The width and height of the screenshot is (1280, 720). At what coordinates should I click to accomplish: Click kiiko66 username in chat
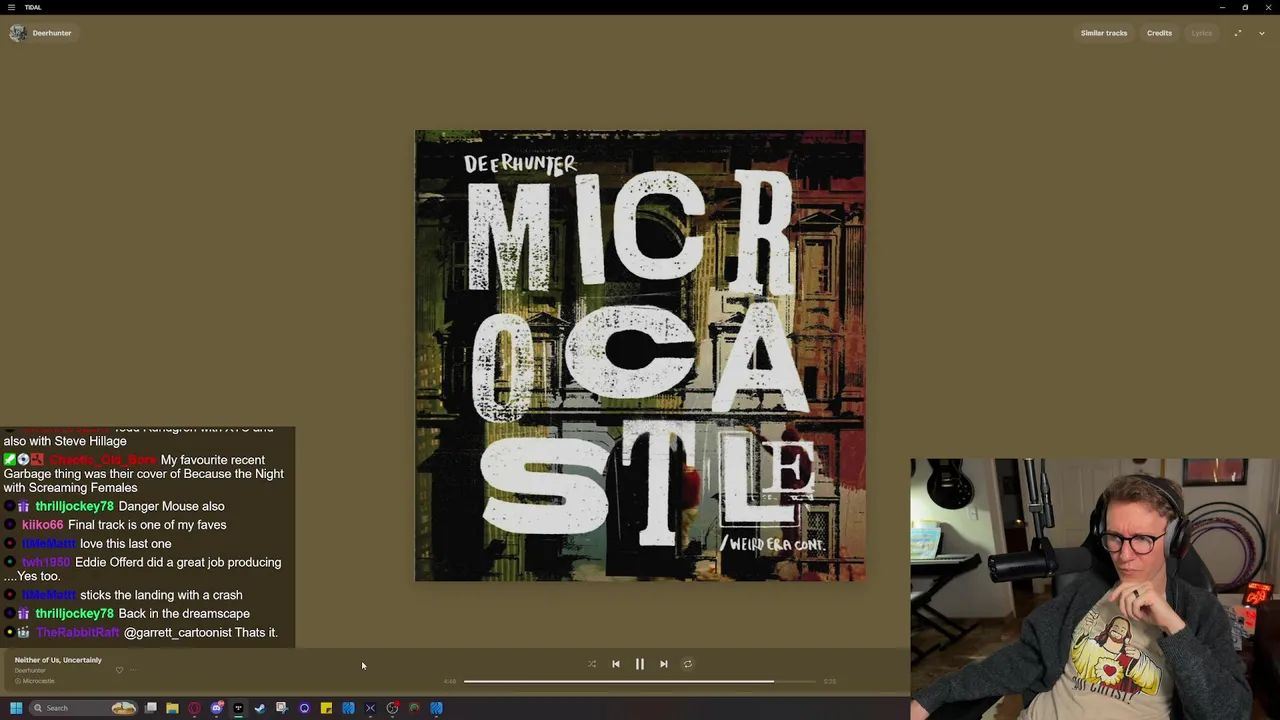(x=42, y=525)
